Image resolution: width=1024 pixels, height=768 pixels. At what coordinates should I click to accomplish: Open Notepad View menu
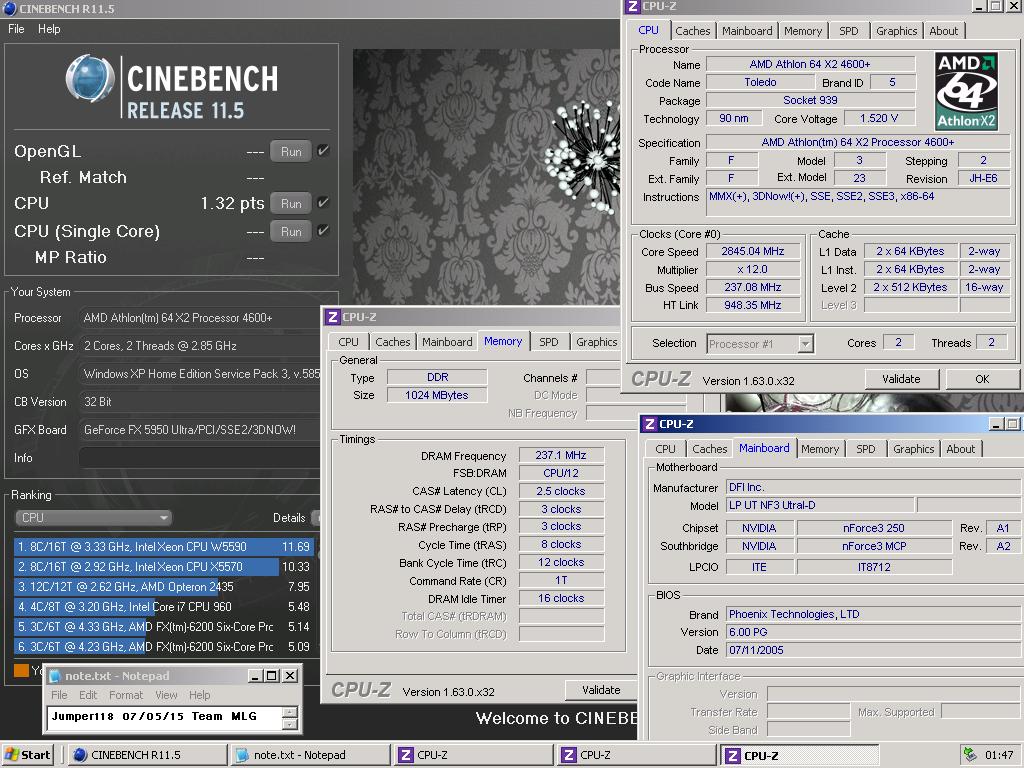click(x=166, y=695)
